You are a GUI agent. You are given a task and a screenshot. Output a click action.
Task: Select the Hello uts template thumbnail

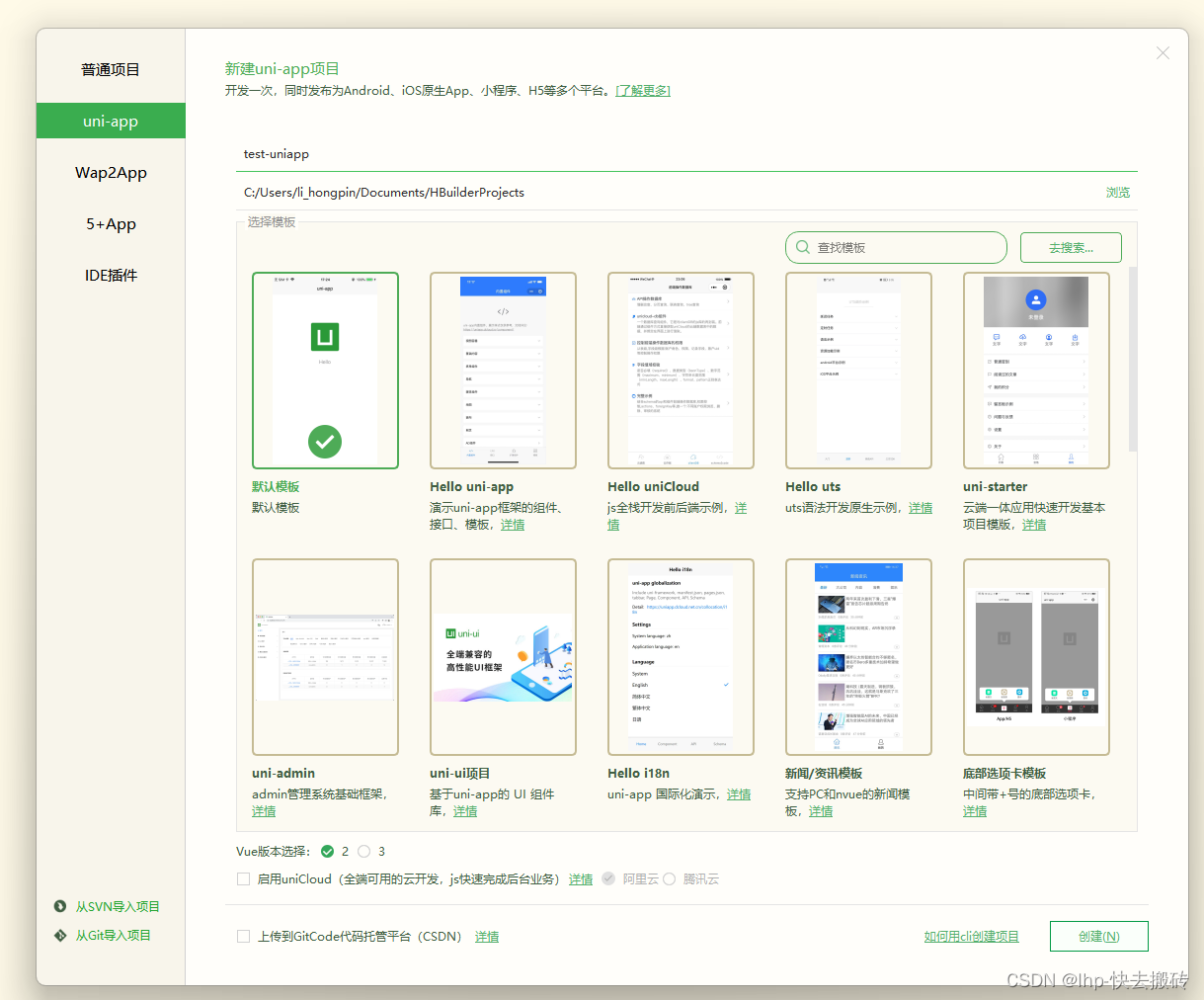[858, 371]
